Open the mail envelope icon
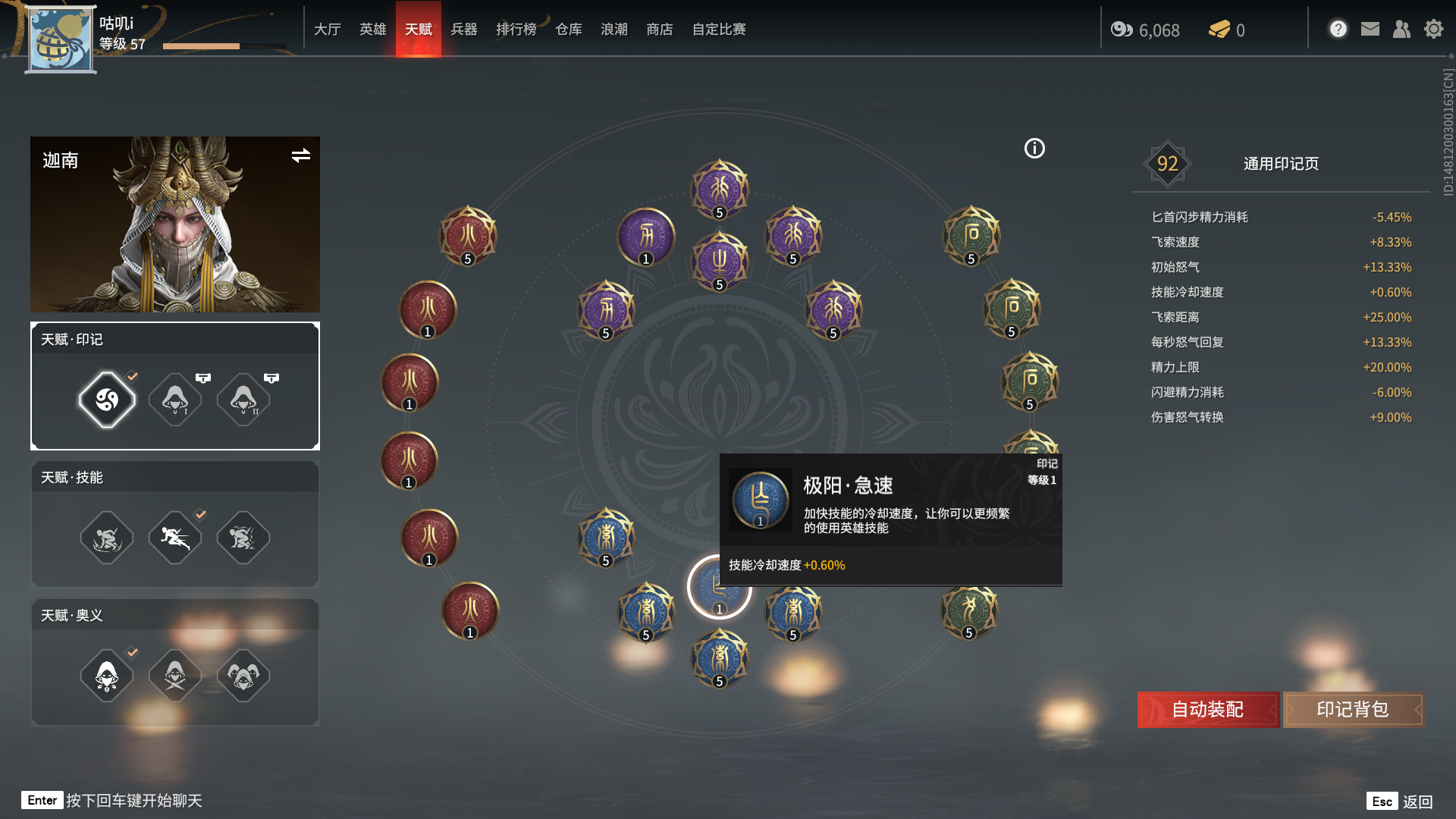Image resolution: width=1456 pixels, height=819 pixels. [x=1370, y=29]
